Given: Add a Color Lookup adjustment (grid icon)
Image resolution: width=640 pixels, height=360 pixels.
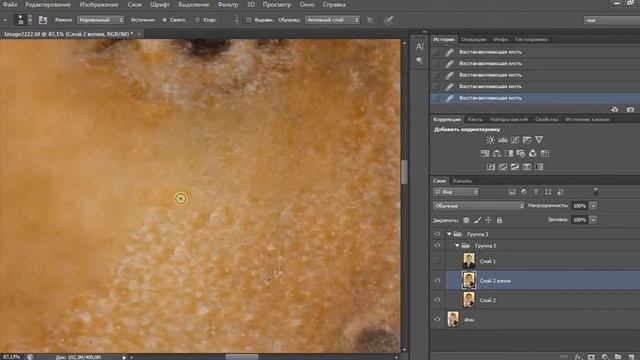Looking at the screenshot, I should pyautogui.click(x=544, y=153).
